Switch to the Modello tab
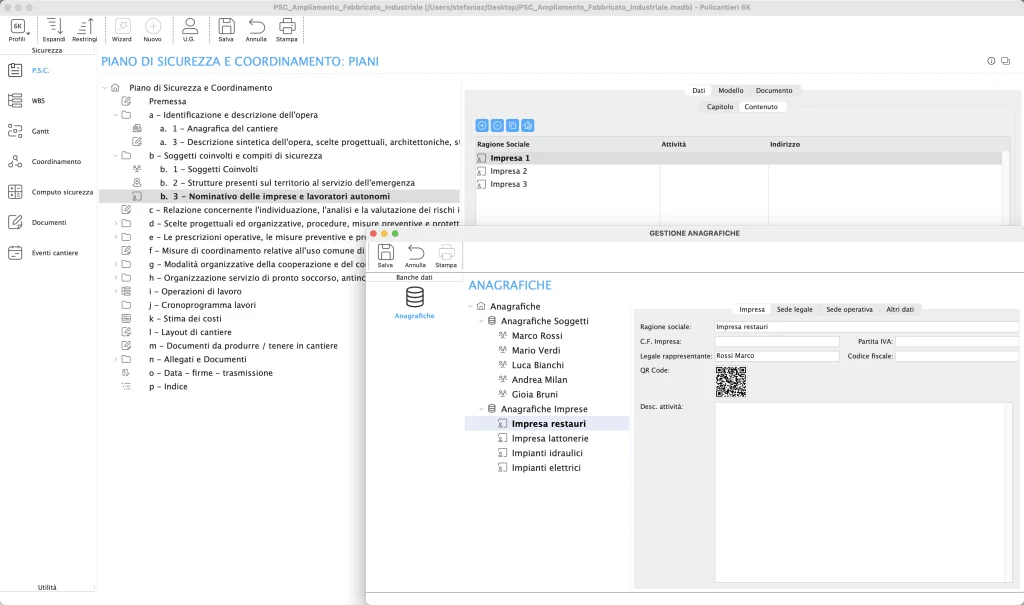The width and height of the screenshot is (1024, 605). click(x=730, y=90)
